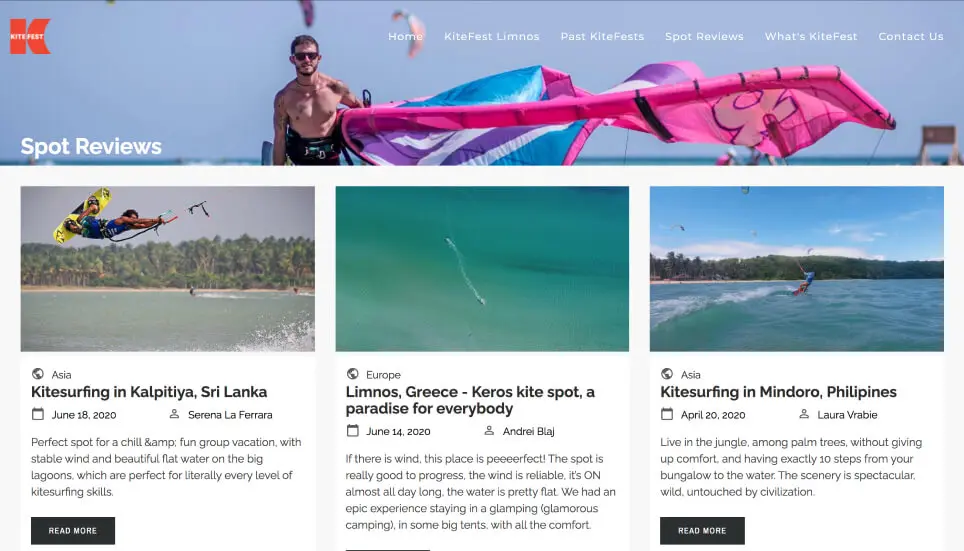The image size is (964, 551).
Task: Click the calendar icon beside June 14, 2020
Action: (x=353, y=431)
